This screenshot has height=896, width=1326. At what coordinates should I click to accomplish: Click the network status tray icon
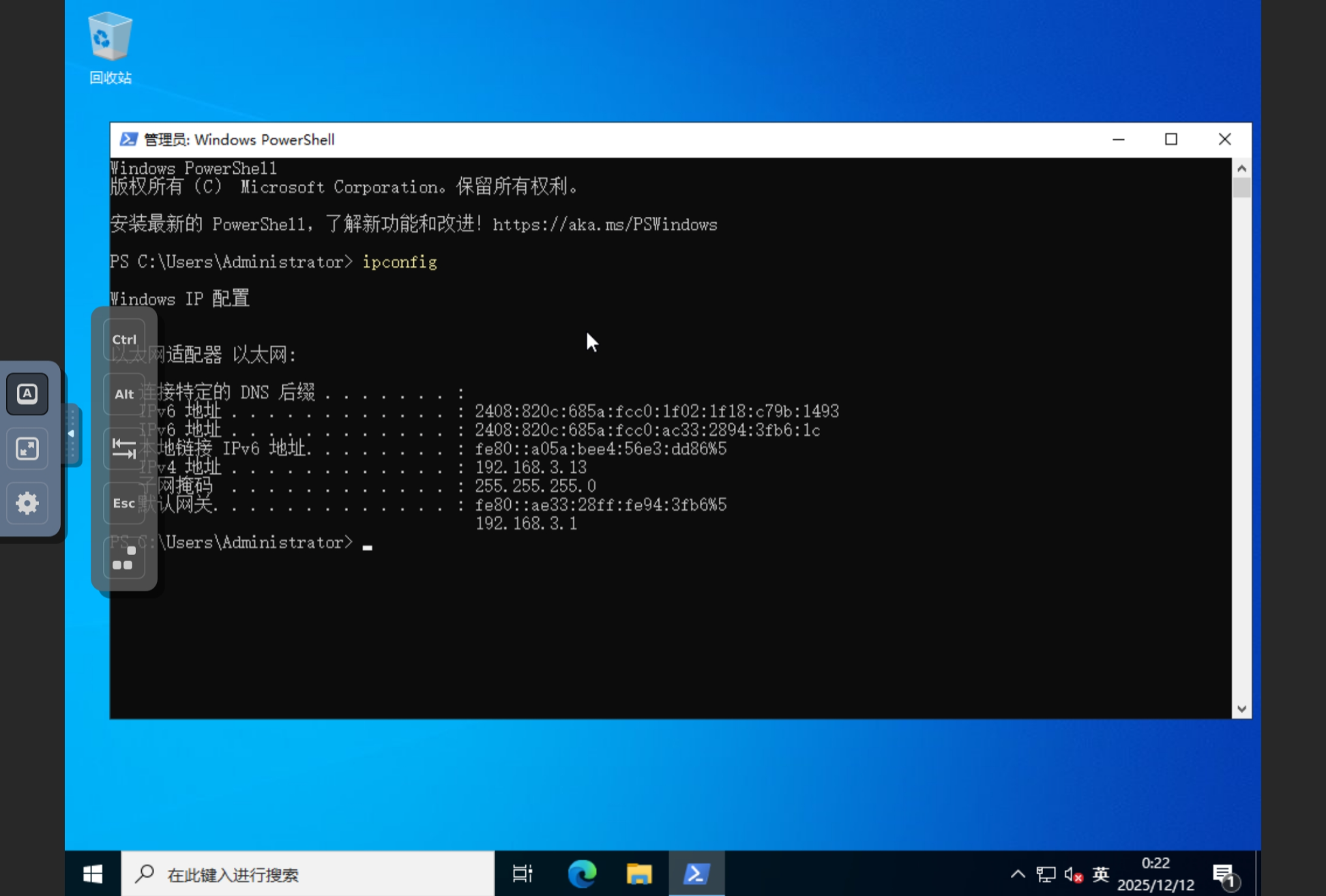click(x=1045, y=873)
